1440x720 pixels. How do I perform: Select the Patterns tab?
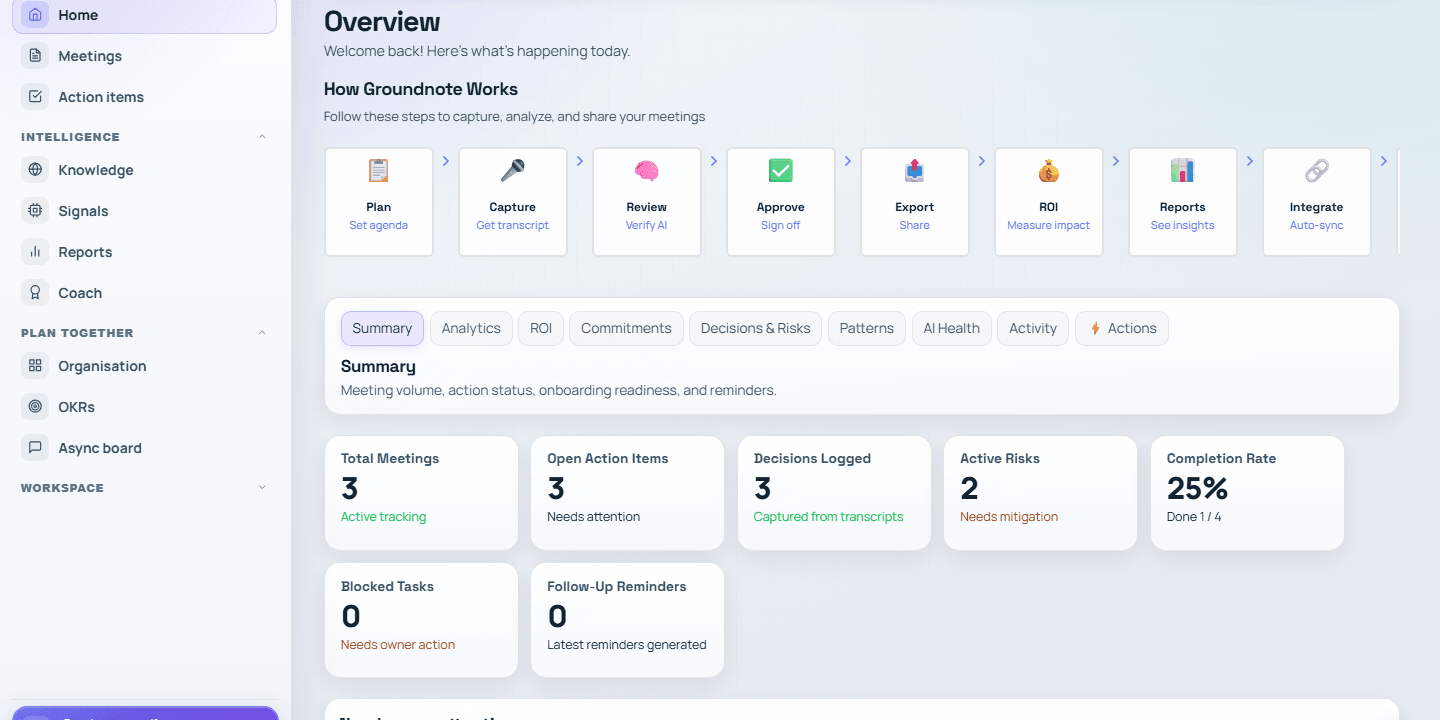(x=867, y=328)
